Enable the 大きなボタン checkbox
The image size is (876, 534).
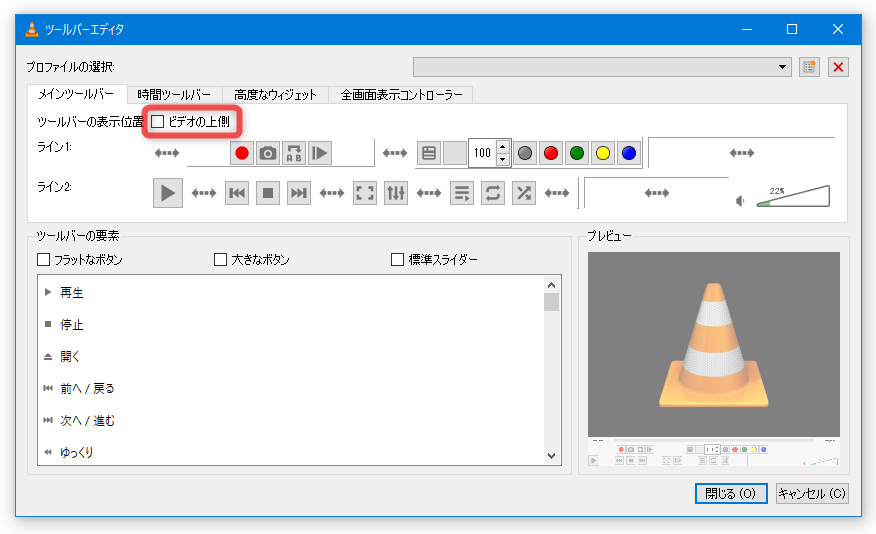221,260
